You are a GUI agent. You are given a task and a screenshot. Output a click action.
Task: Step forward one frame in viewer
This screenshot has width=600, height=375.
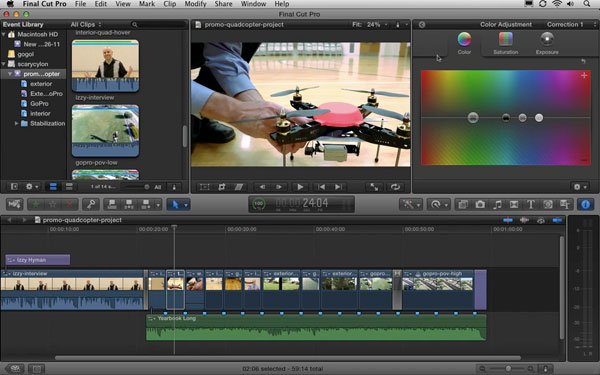coord(279,187)
